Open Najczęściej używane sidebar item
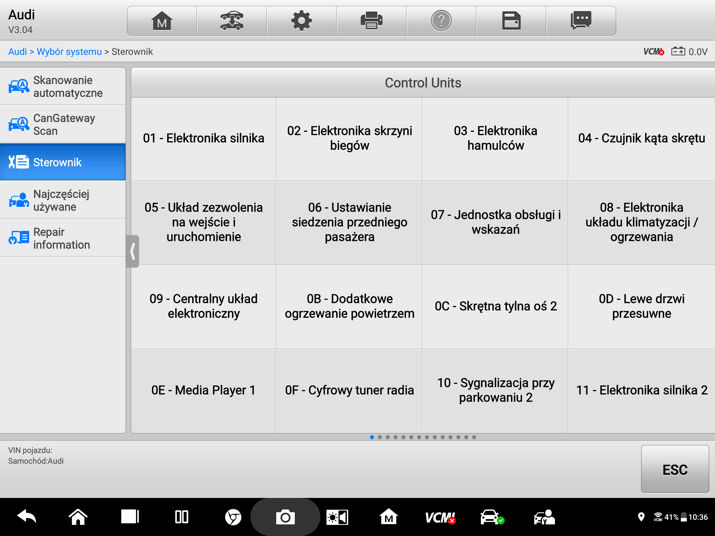715x536 pixels. tap(62, 200)
